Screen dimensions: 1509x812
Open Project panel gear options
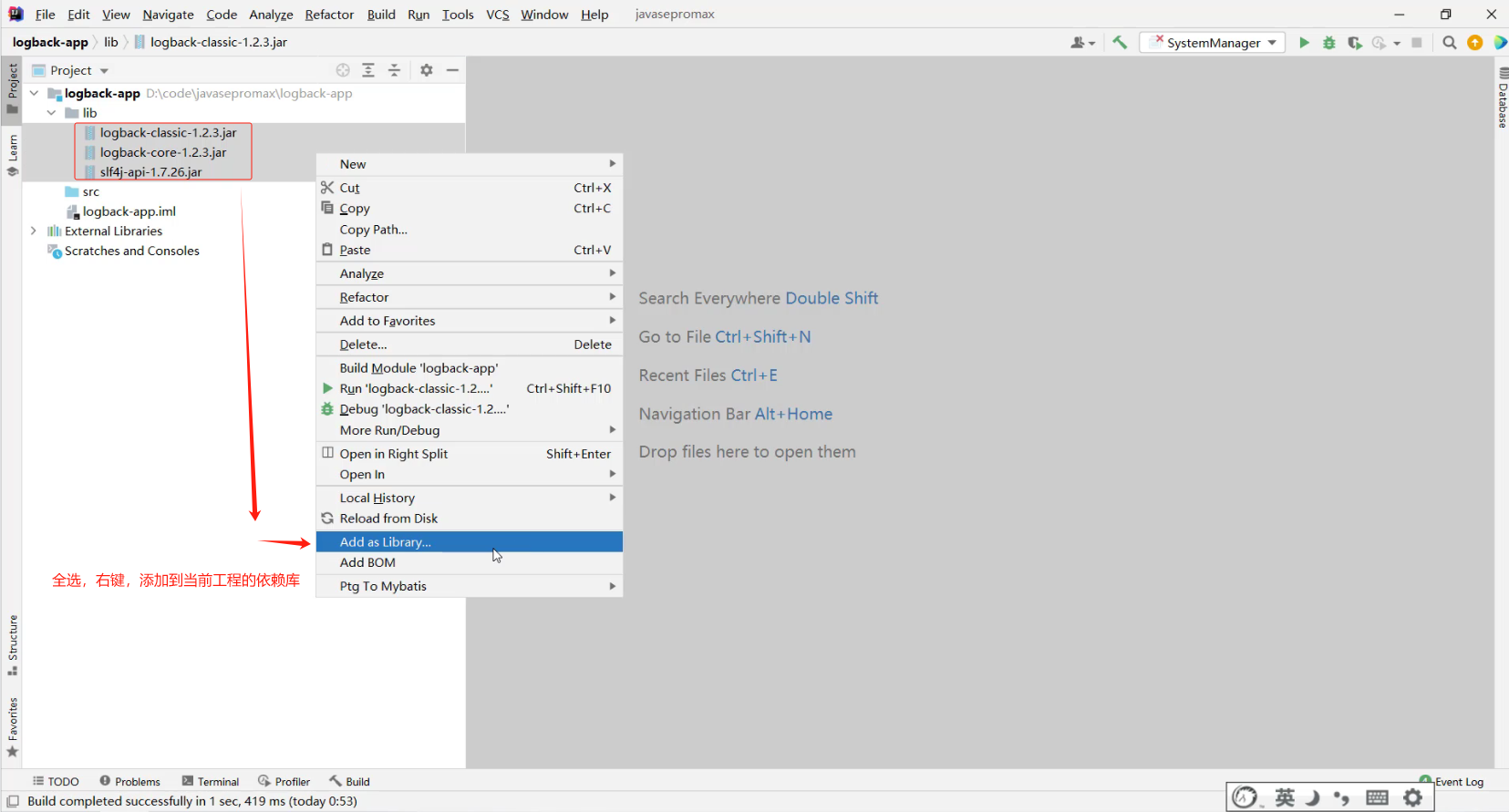pos(427,70)
